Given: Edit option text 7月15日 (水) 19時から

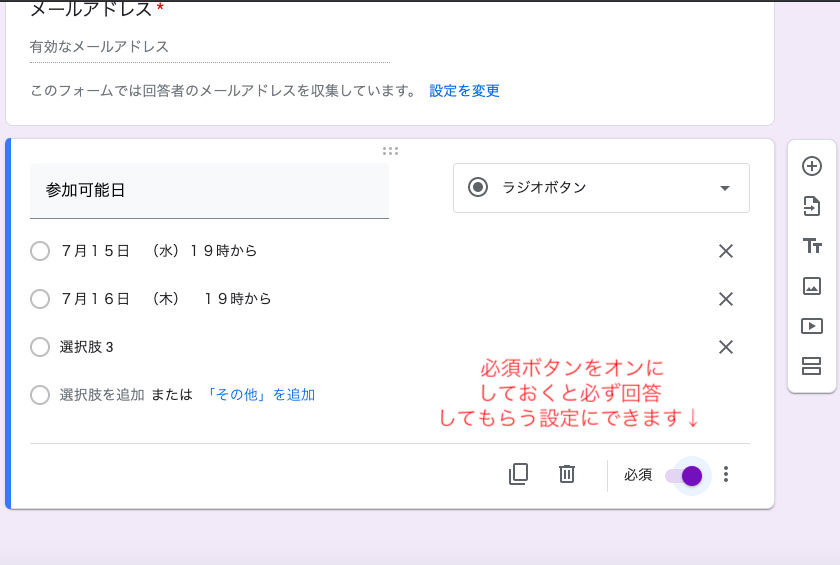Looking at the screenshot, I should pos(159,251).
